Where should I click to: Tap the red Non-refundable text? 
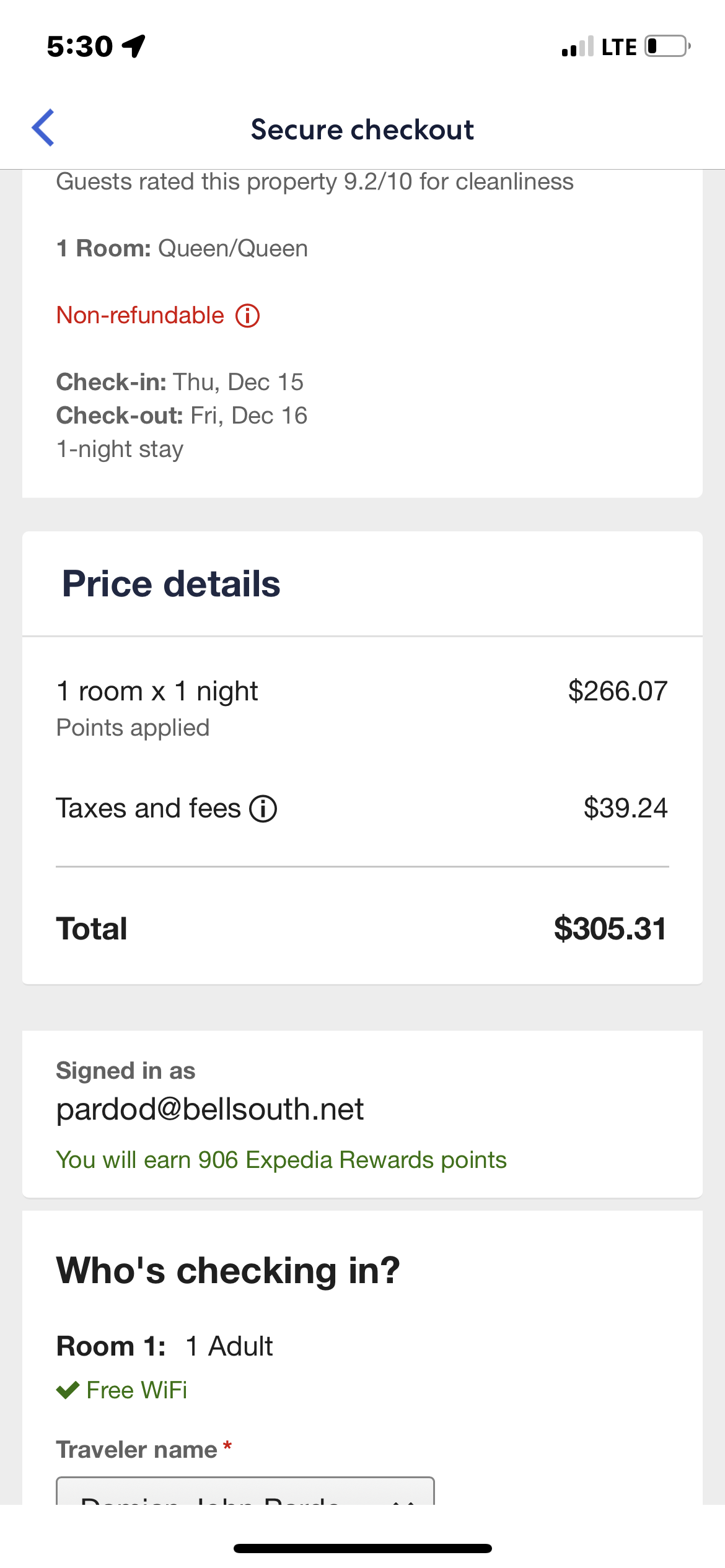[x=140, y=316]
